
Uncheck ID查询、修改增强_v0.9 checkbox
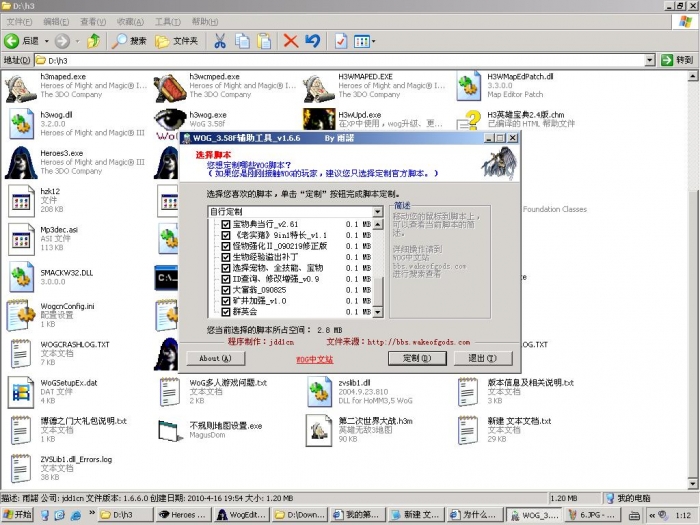[226, 279]
